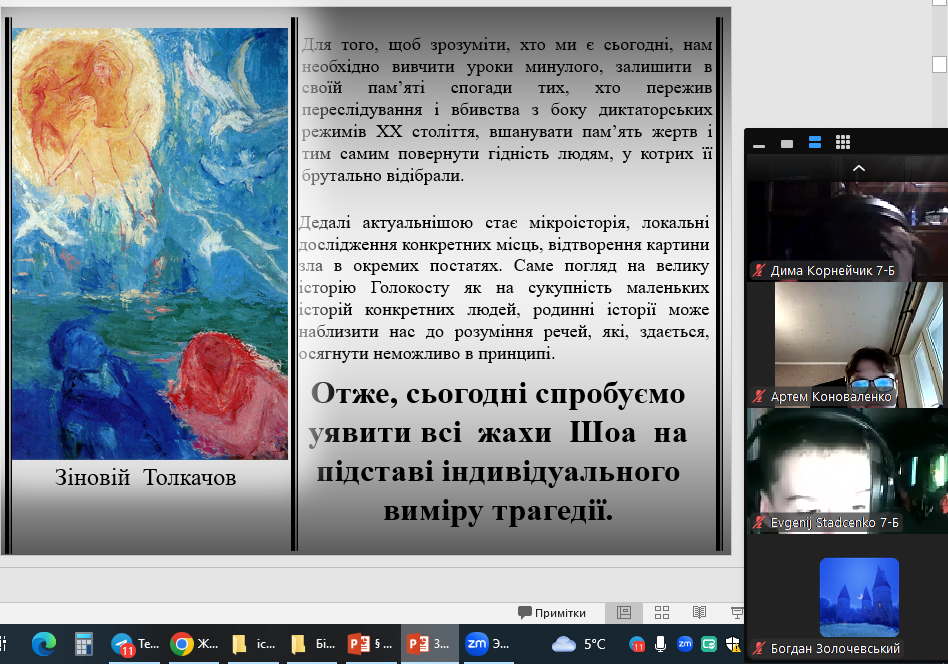Click the muted mic icon beside Артем Коноваленко
Viewport: 948px width, 664px height.
point(759,397)
